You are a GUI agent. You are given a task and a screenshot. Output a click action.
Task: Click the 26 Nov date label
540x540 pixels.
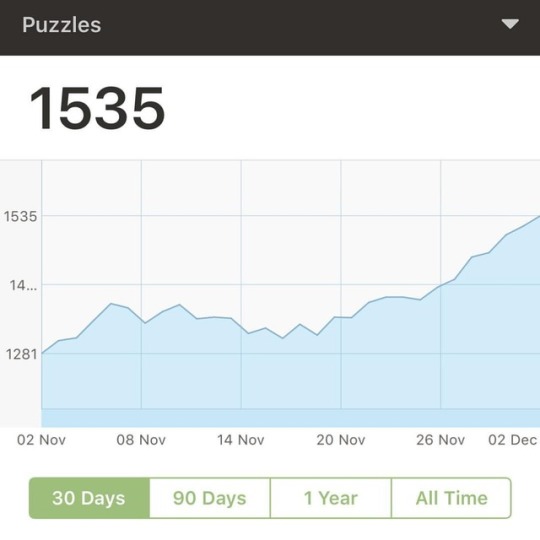pyautogui.click(x=440, y=440)
